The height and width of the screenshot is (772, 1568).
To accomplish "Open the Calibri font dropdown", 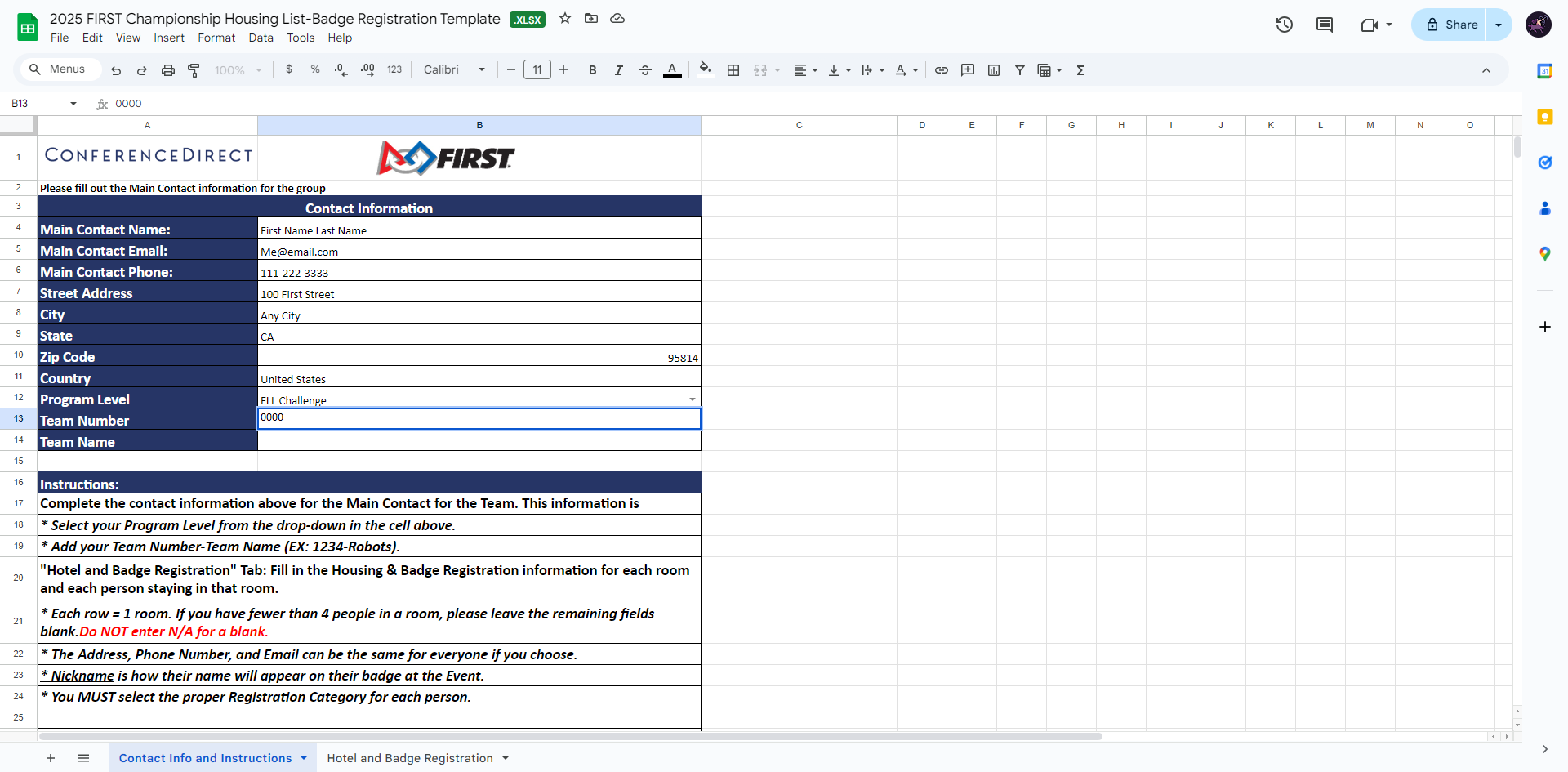I will click(454, 70).
